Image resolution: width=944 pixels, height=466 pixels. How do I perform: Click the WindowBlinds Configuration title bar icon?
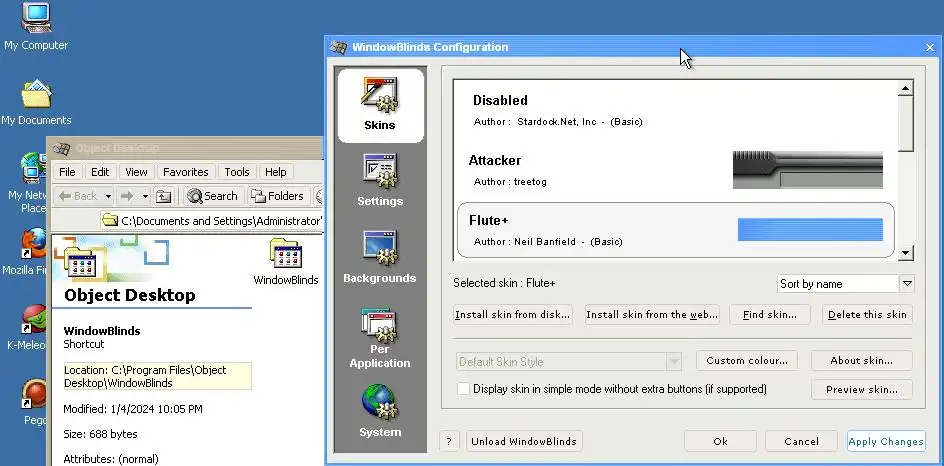(339, 47)
